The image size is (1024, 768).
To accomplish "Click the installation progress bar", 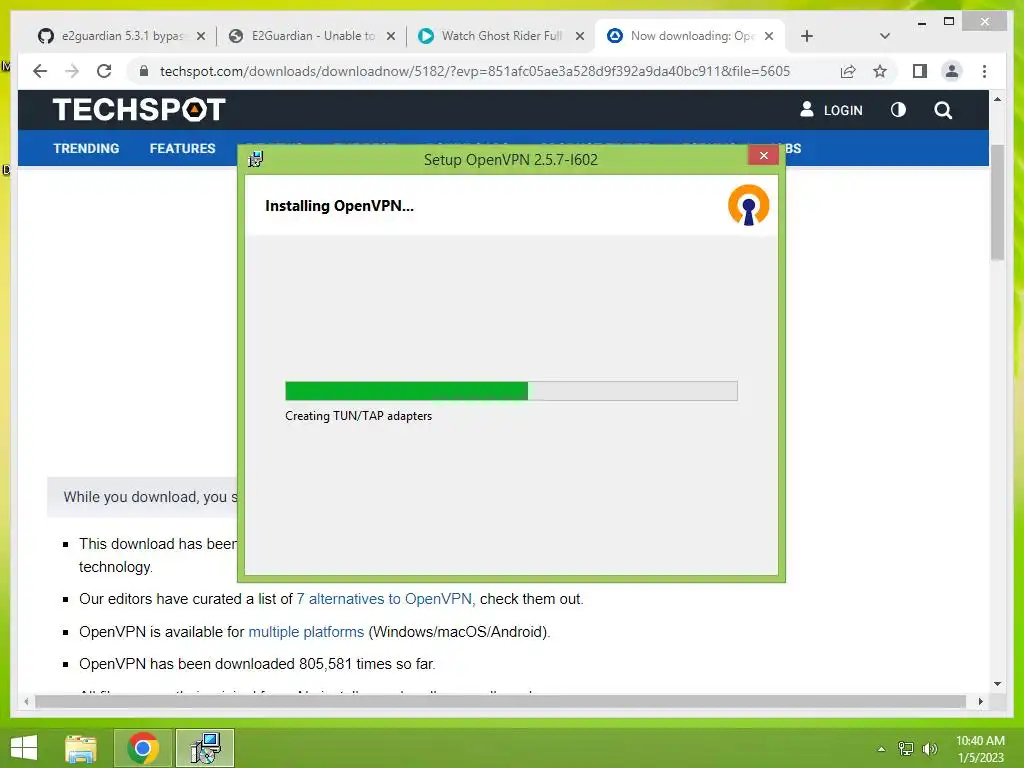I will coord(511,391).
